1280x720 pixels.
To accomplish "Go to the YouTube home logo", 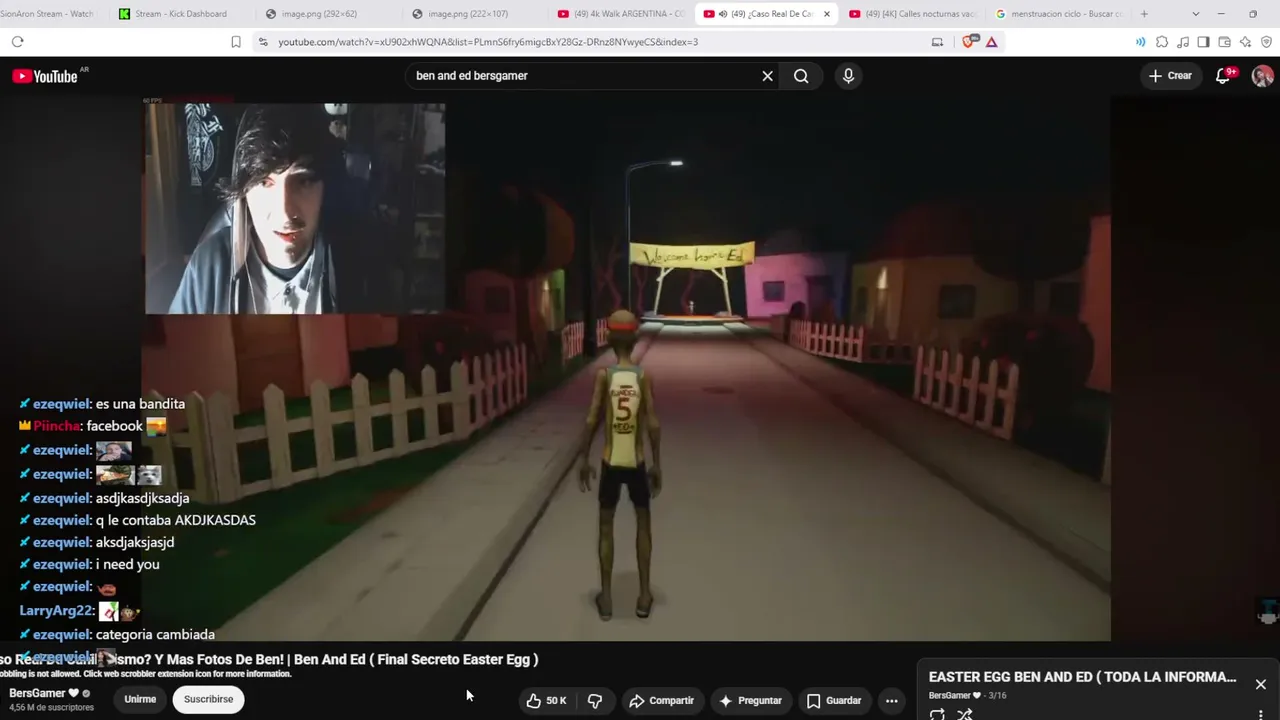I will pyautogui.click(x=45, y=76).
